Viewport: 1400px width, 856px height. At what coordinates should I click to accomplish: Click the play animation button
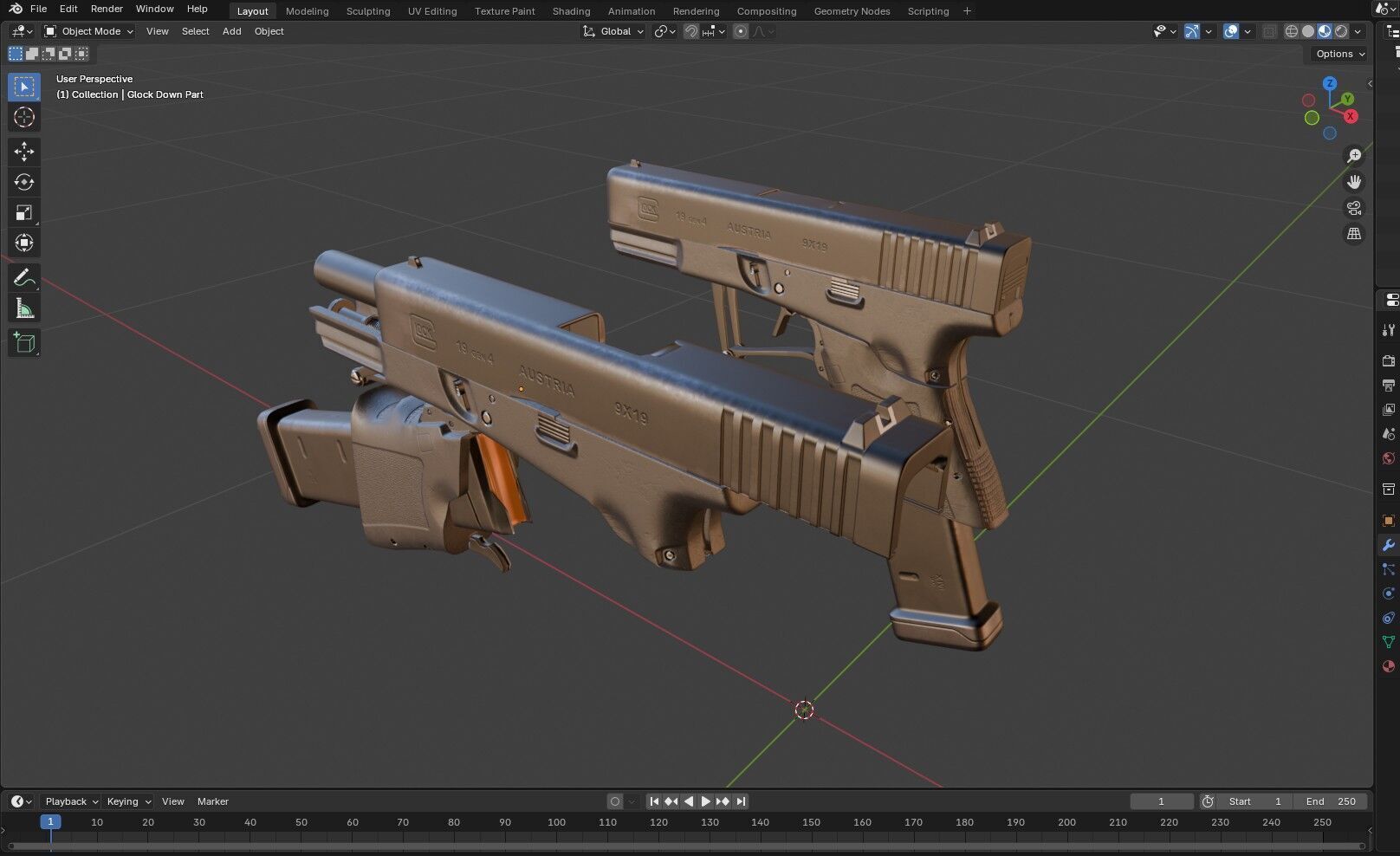705,801
